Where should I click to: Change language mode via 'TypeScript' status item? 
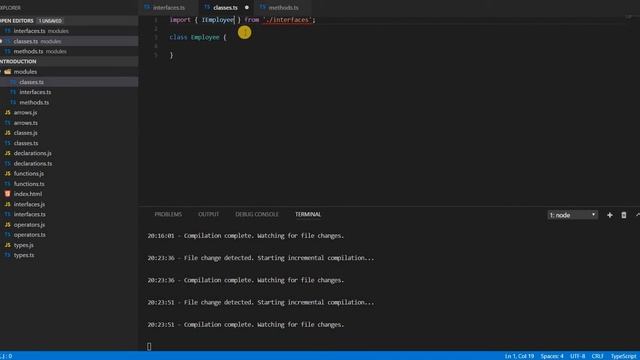(x=623, y=356)
